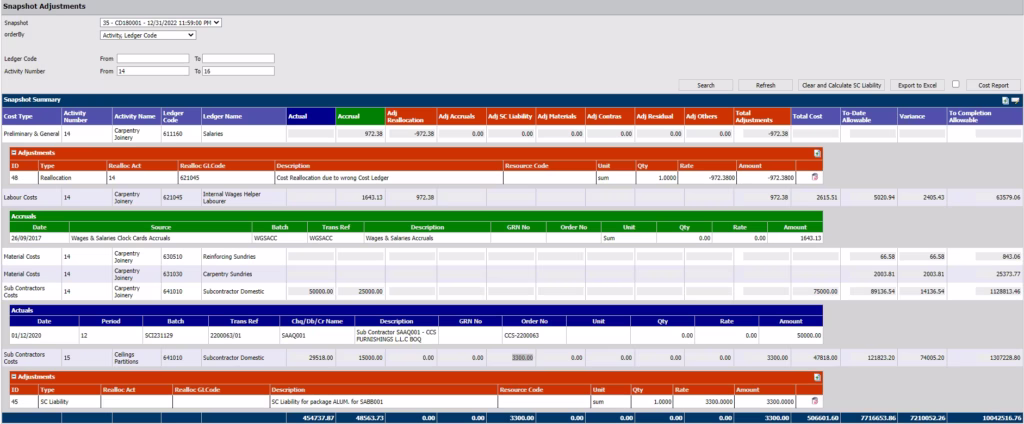
Task: Click the add icon in the Reallocation Adjustments header
Action: click(x=816, y=153)
